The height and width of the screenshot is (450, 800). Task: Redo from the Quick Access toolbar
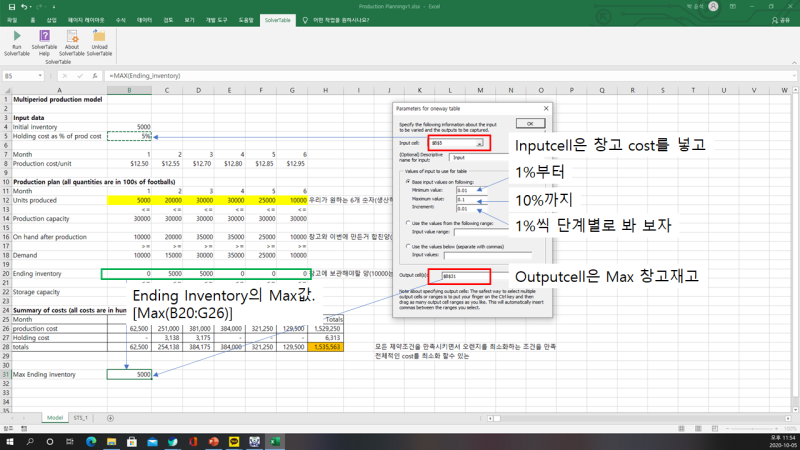coord(39,7)
